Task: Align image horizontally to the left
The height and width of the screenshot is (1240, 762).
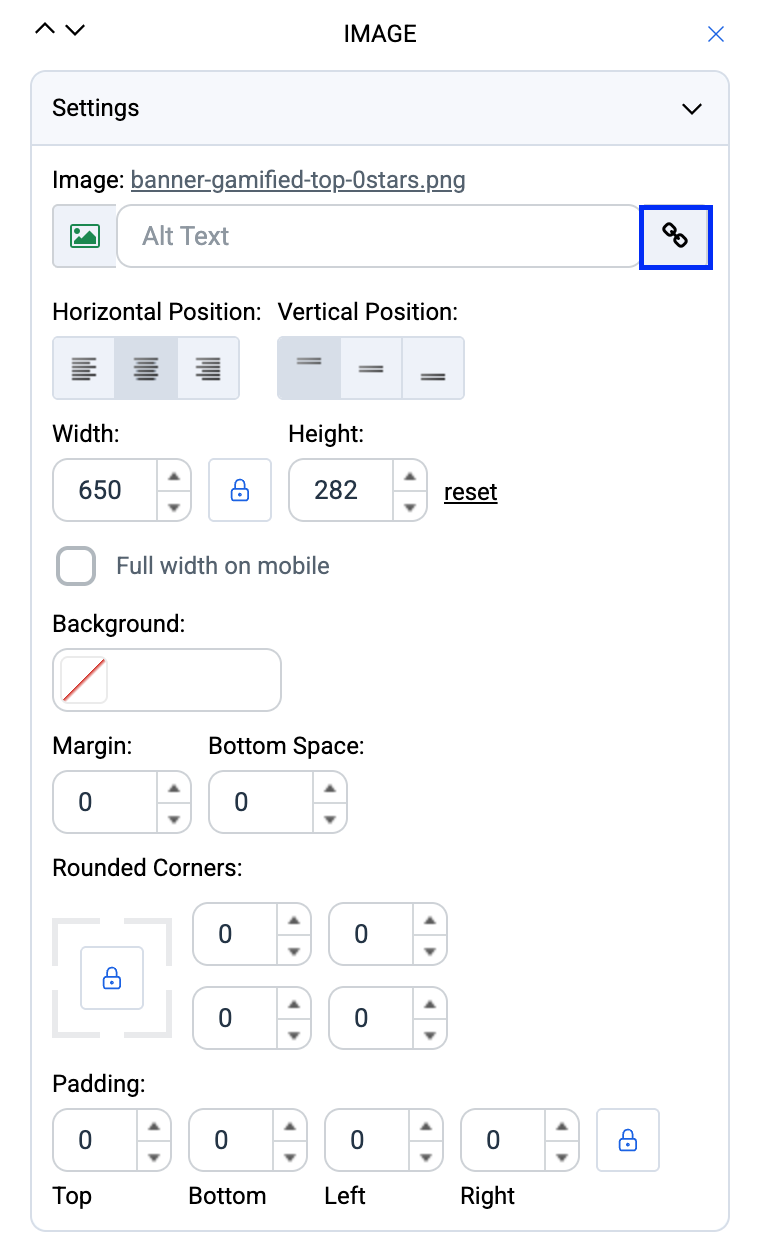Action: point(84,368)
